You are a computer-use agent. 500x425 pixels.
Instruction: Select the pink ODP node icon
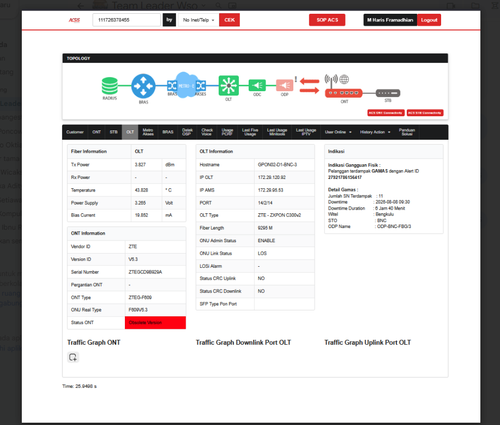pos(285,85)
